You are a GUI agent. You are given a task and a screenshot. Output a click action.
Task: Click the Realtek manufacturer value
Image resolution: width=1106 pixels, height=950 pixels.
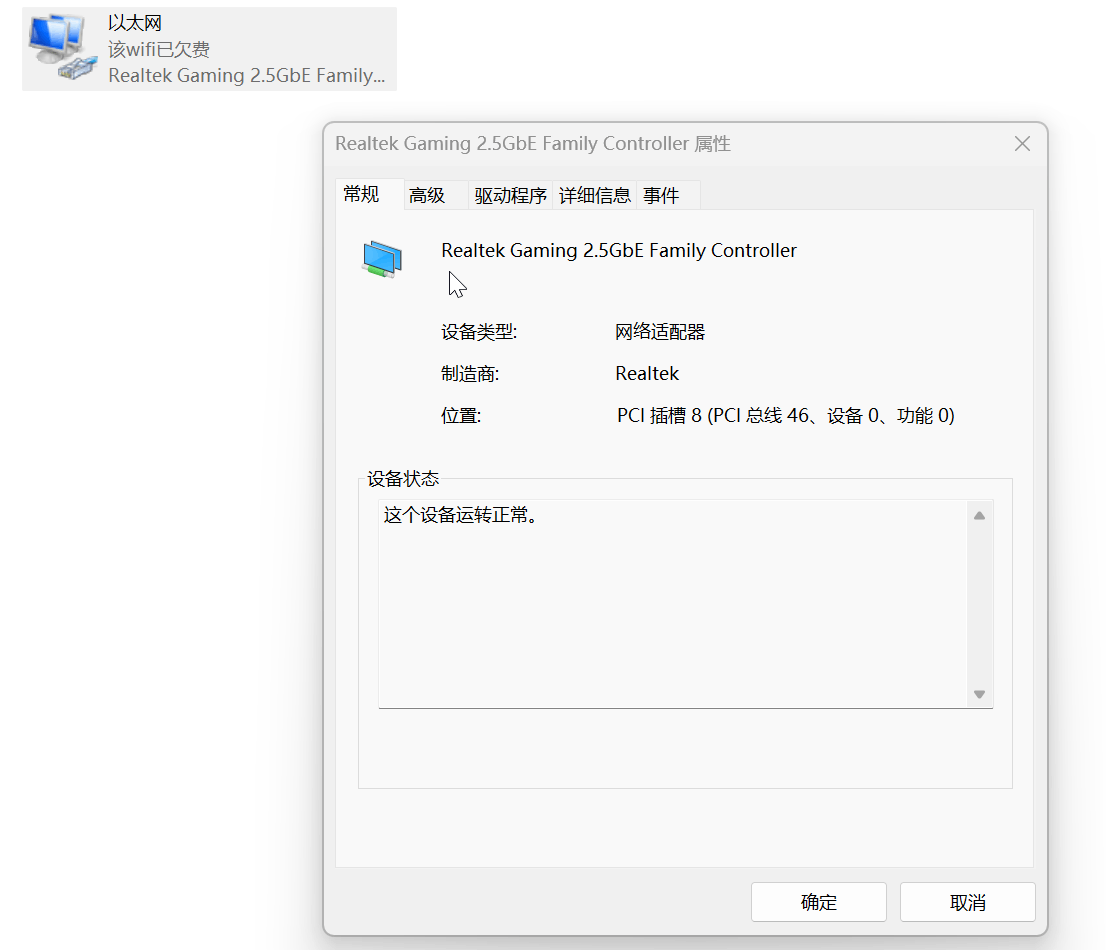click(647, 373)
